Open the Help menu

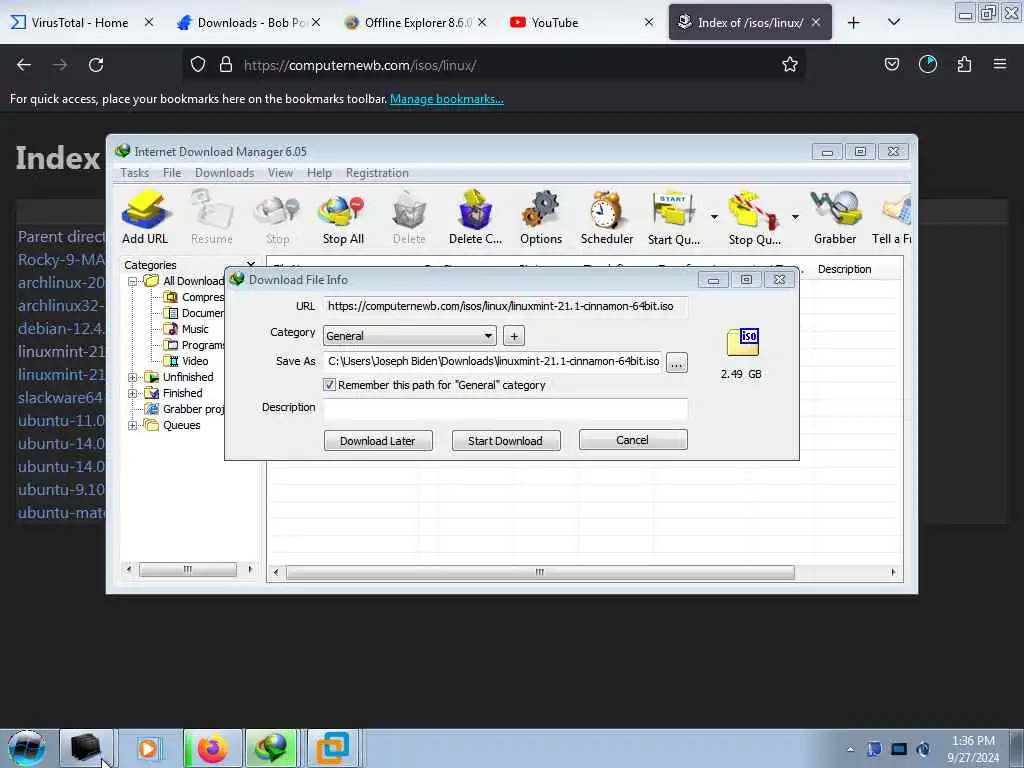tap(319, 173)
